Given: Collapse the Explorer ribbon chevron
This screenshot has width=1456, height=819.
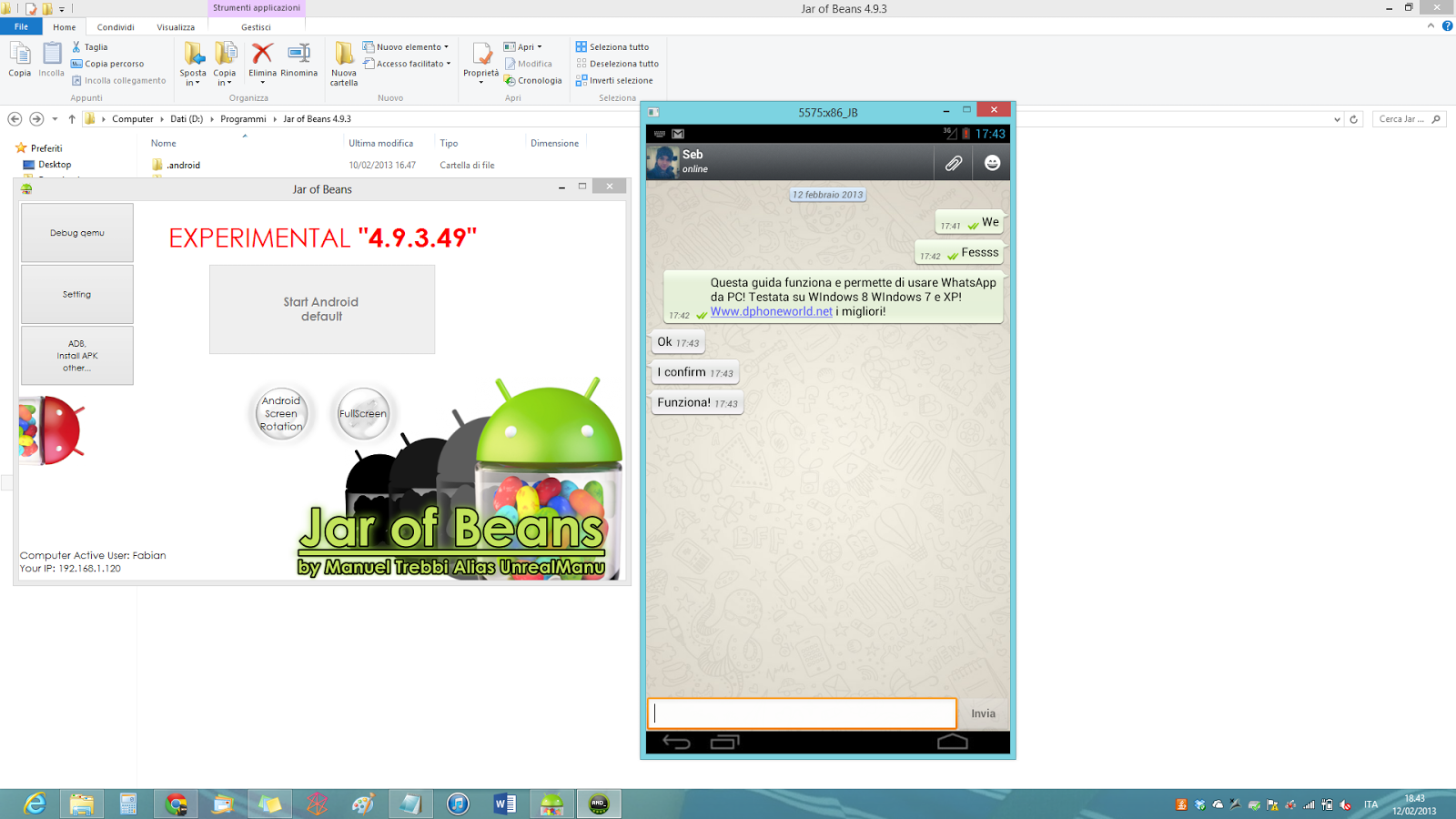Looking at the screenshot, I should coord(1431,26).
